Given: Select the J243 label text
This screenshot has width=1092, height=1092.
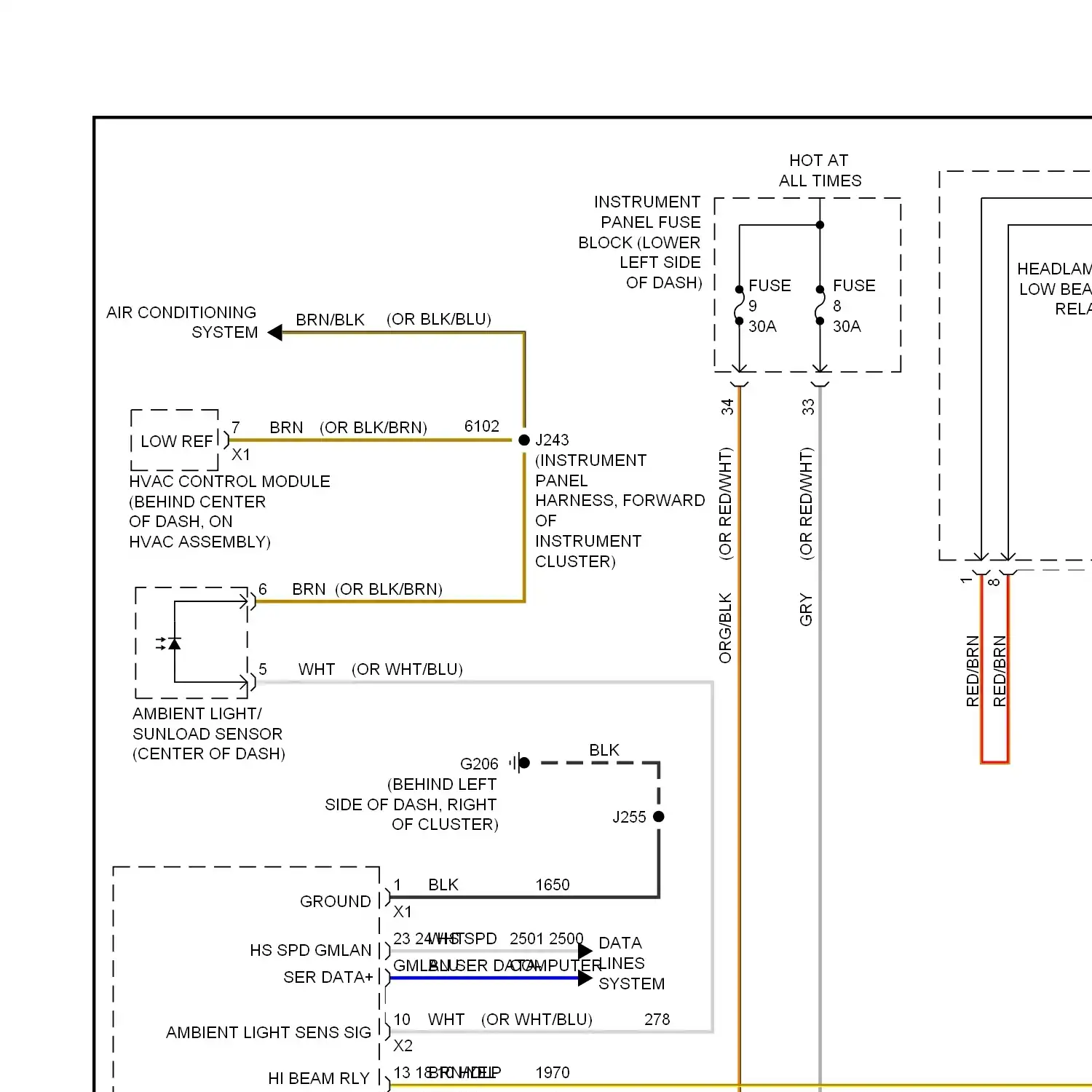Looking at the screenshot, I should point(552,440).
